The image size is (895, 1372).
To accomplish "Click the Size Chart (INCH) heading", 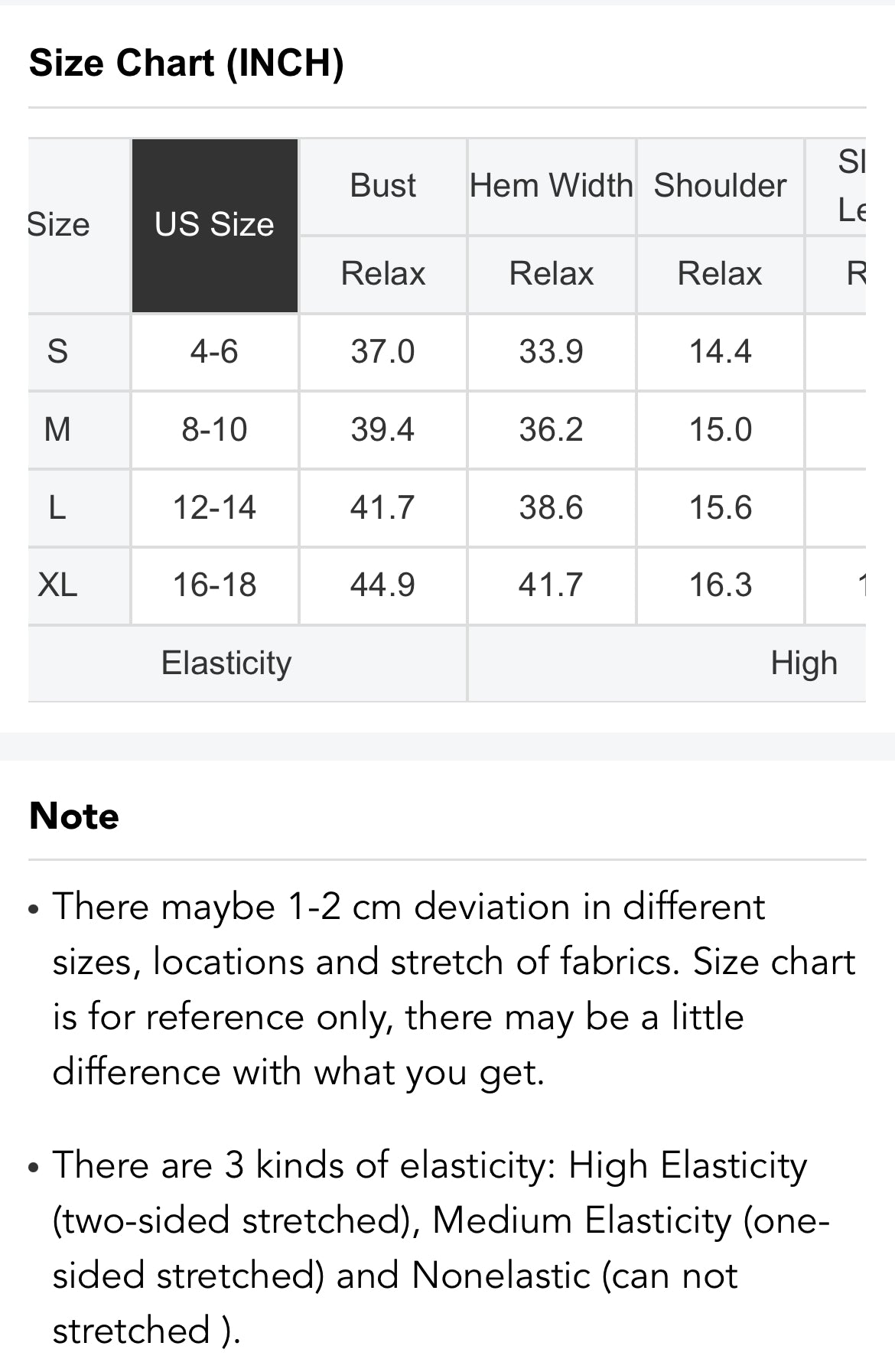I will point(187,63).
